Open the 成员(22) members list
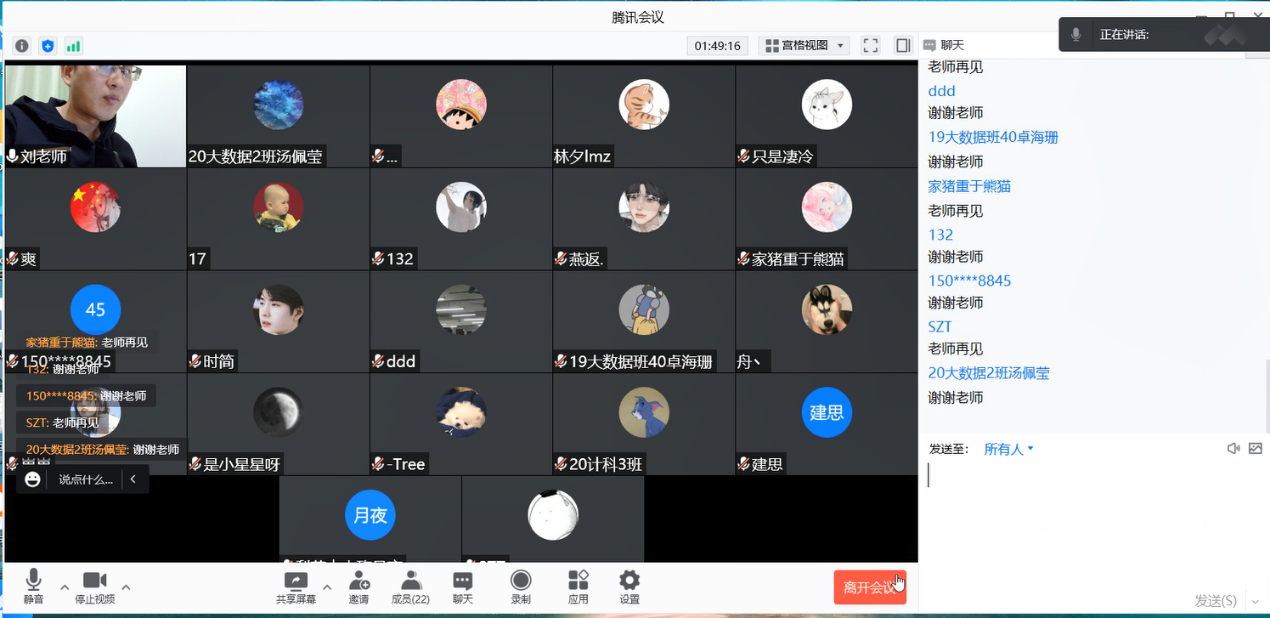The height and width of the screenshot is (618, 1270). tap(410, 587)
